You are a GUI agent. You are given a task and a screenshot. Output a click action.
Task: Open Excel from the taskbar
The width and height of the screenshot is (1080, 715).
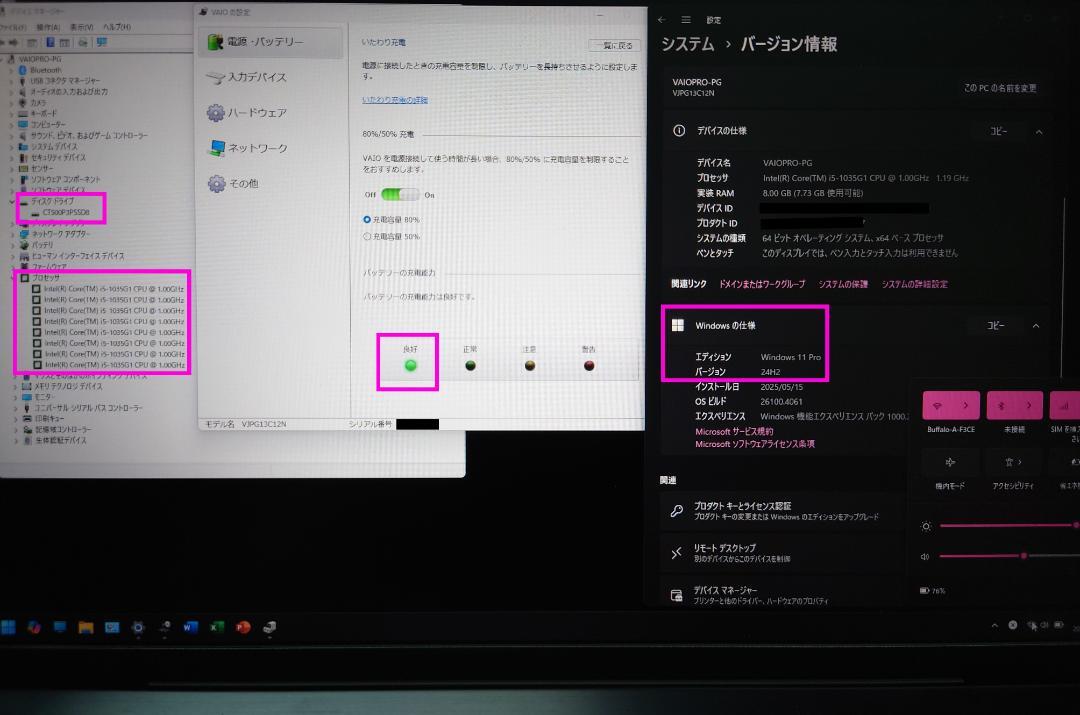tap(217, 627)
